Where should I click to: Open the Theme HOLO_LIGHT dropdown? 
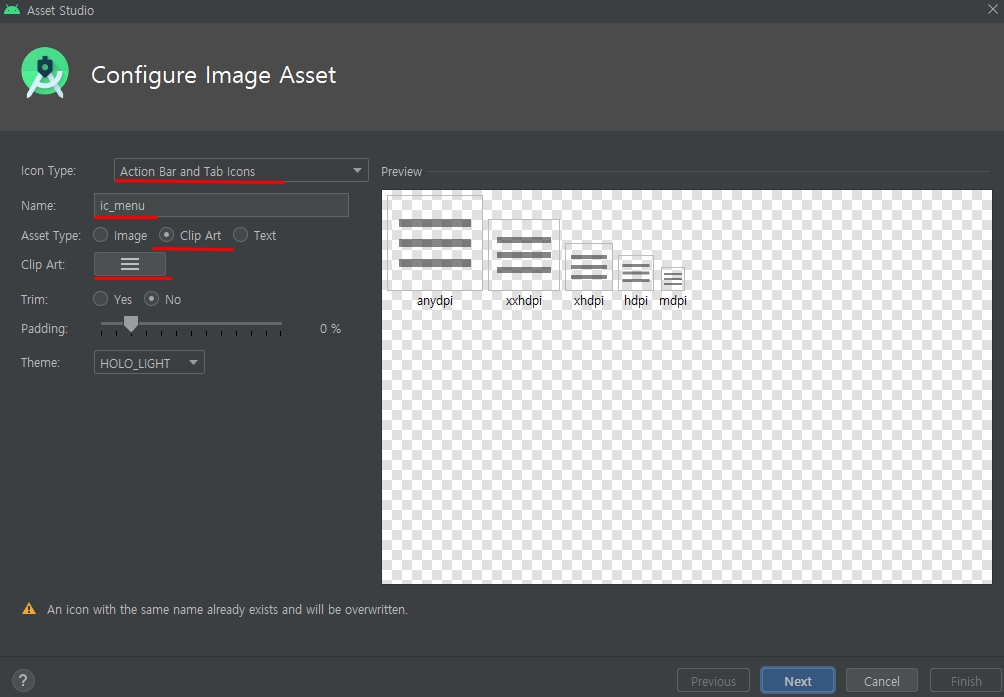(x=149, y=363)
